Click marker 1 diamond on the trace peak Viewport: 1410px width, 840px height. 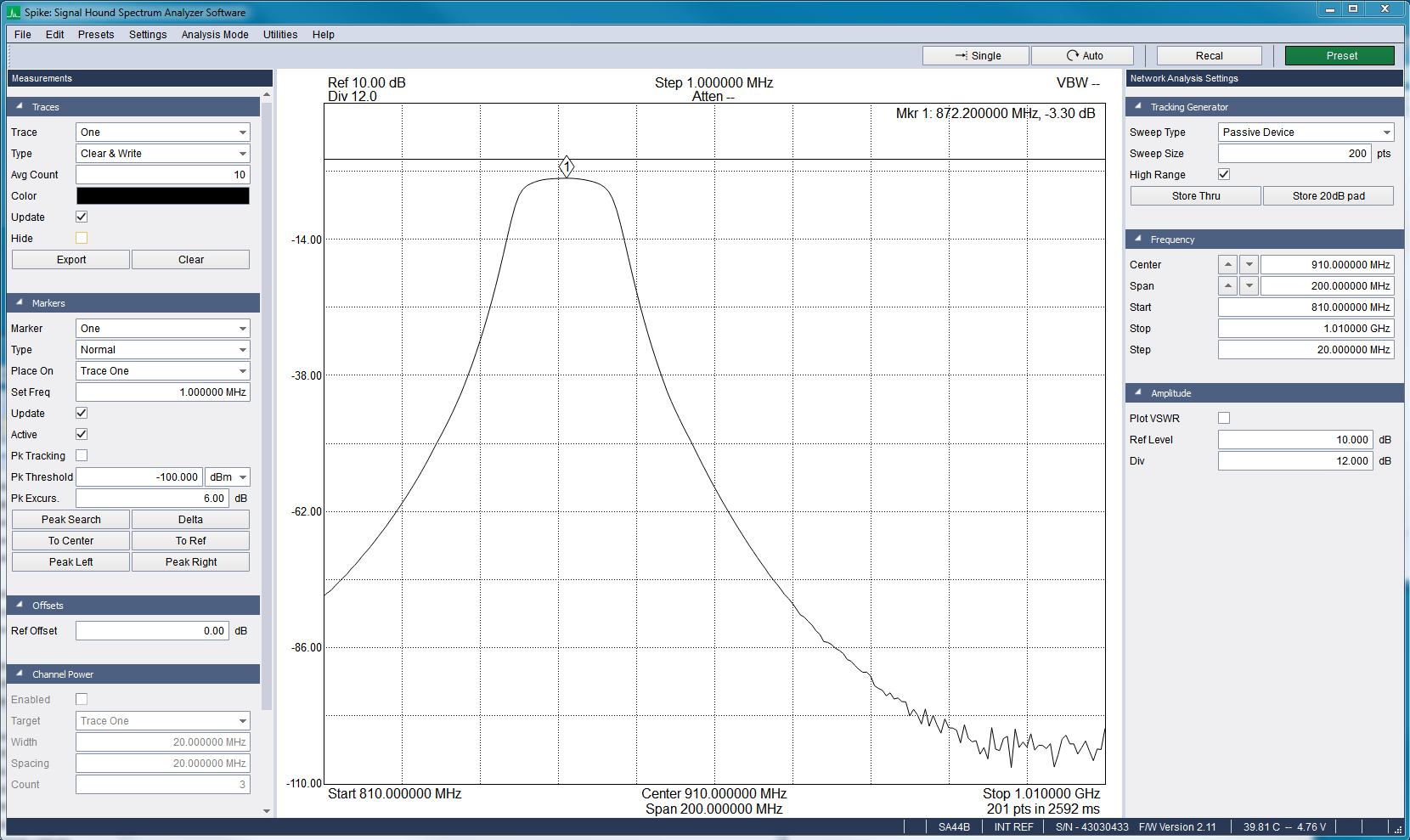(x=567, y=166)
